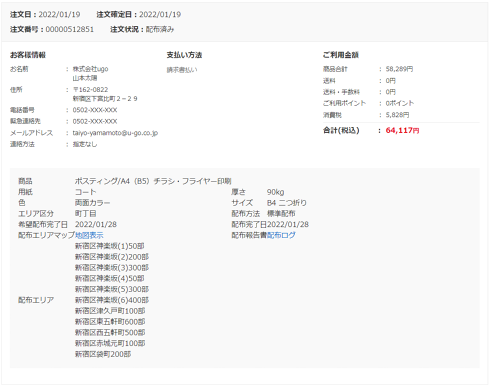Click the 支払い方法 section heading
Viewport: 490px width, 387px height.
(x=184, y=55)
